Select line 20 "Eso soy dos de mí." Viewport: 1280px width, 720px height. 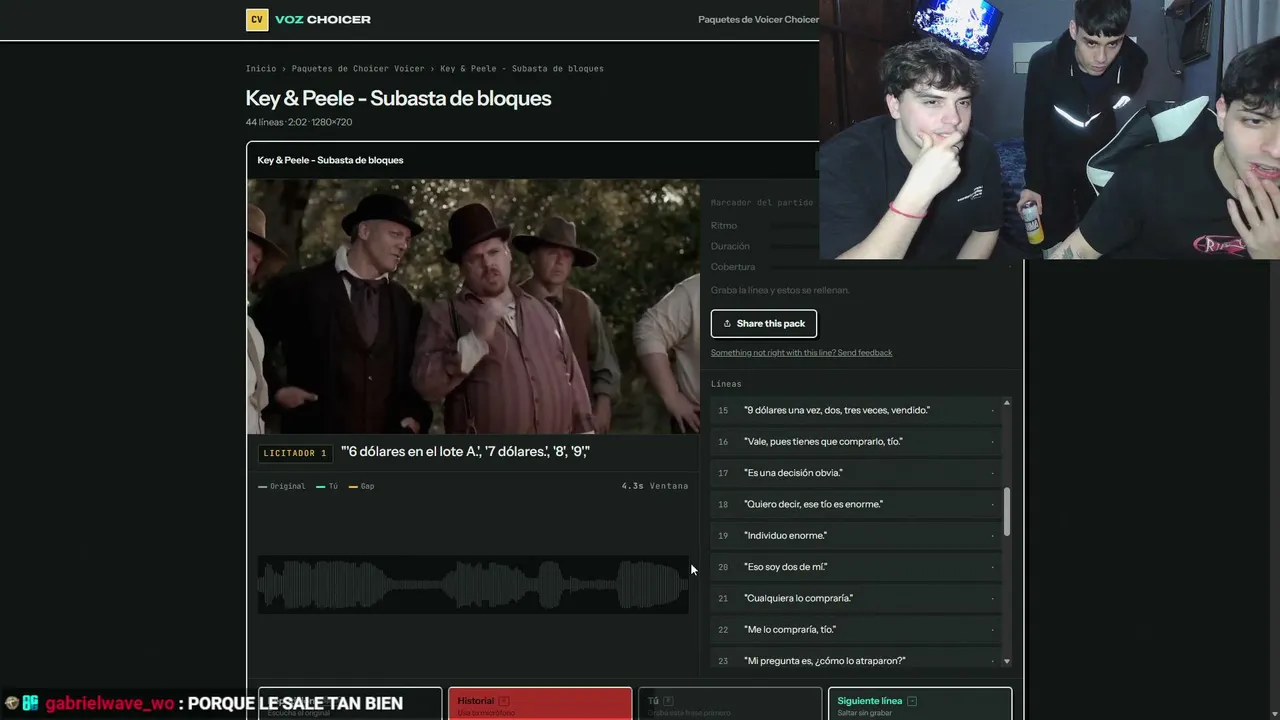pos(856,567)
